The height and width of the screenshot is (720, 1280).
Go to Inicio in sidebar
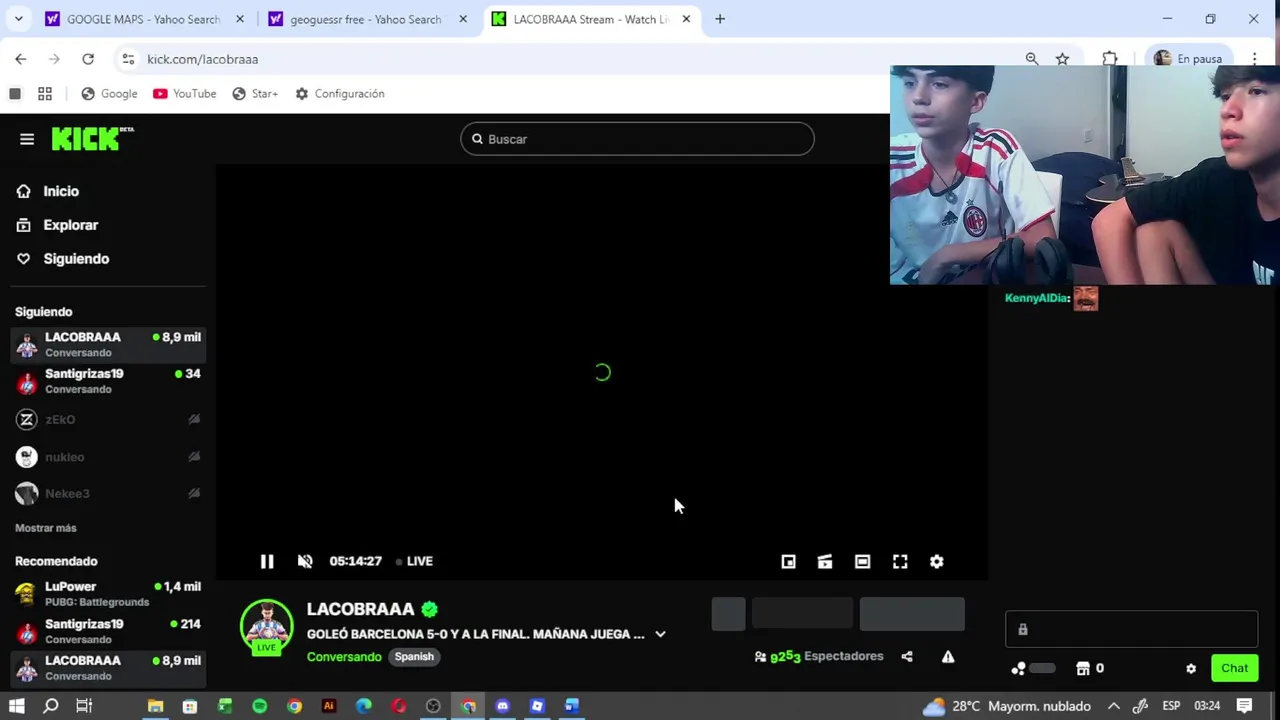[x=61, y=191]
